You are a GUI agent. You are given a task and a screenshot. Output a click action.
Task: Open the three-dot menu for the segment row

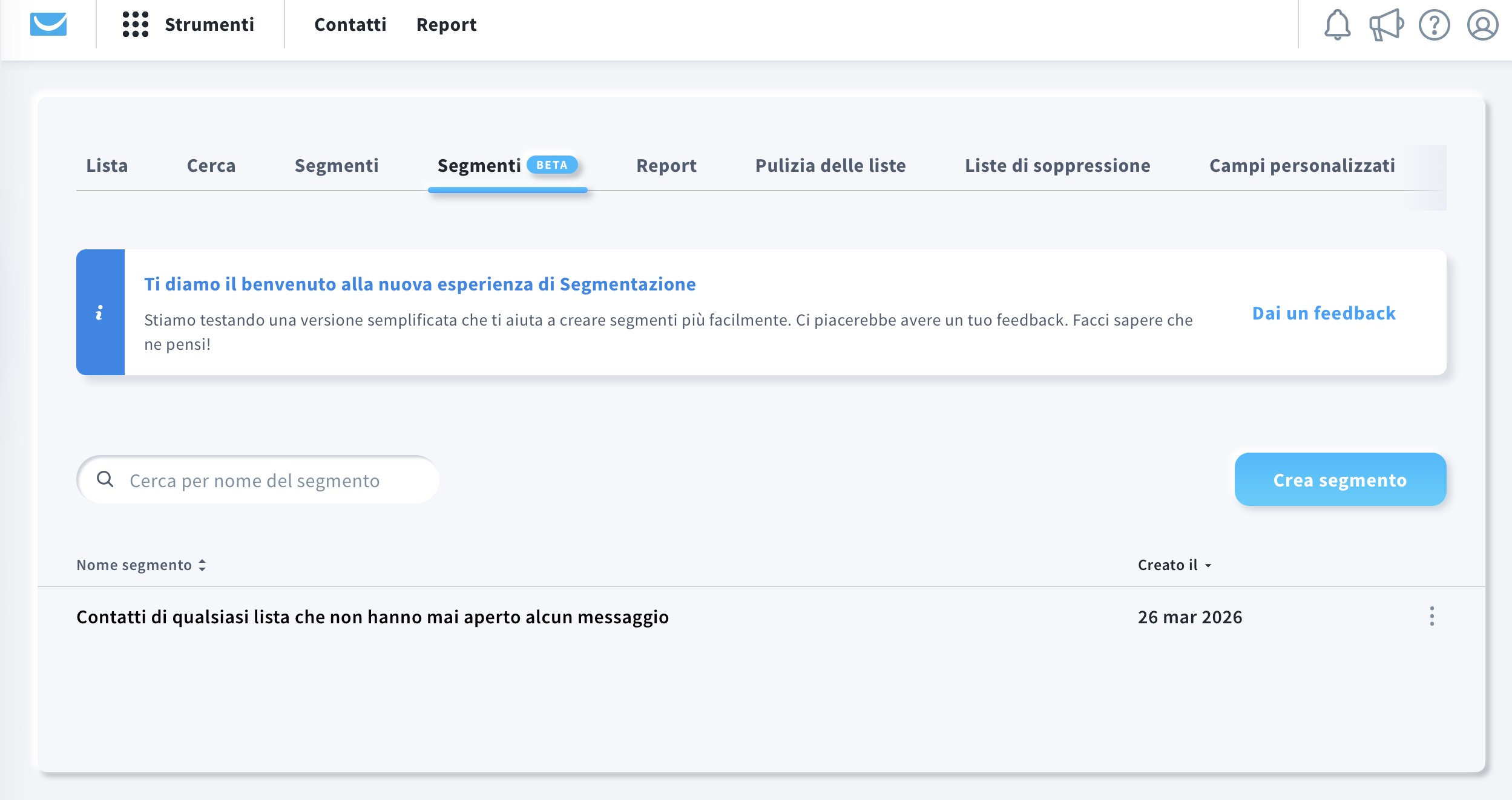tap(1431, 616)
